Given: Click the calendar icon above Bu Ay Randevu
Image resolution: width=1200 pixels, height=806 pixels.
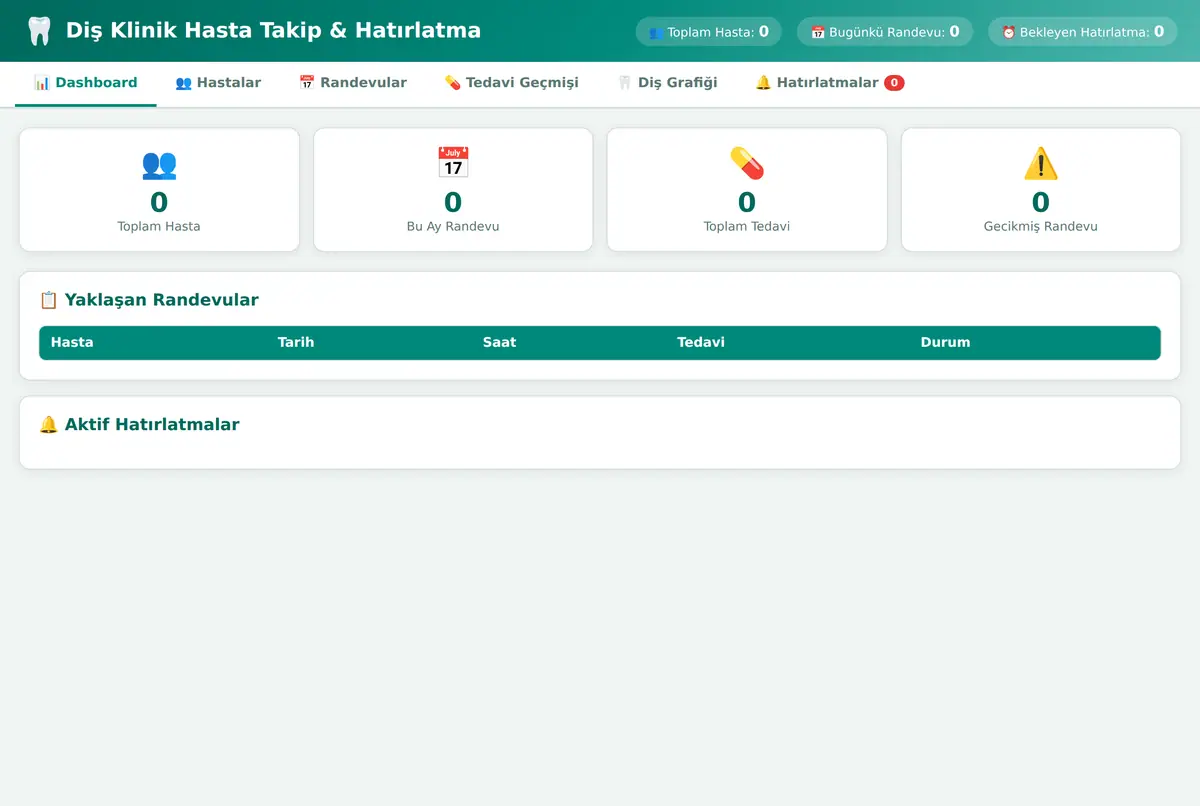Looking at the screenshot, I should click(453, 163).
